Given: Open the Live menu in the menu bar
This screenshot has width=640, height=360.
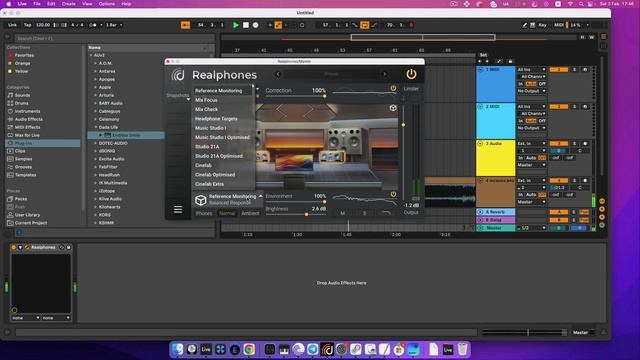Looking at the screenshot, I should 22,4.
